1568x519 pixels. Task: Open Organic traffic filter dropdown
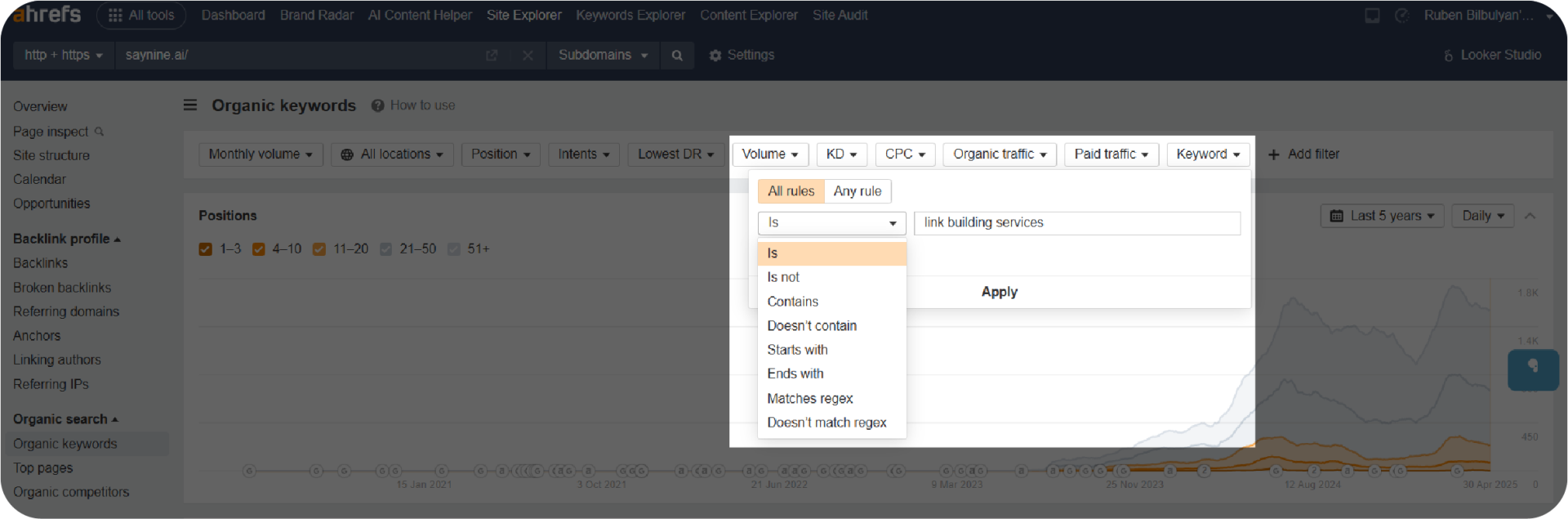tap(1000, 154)
